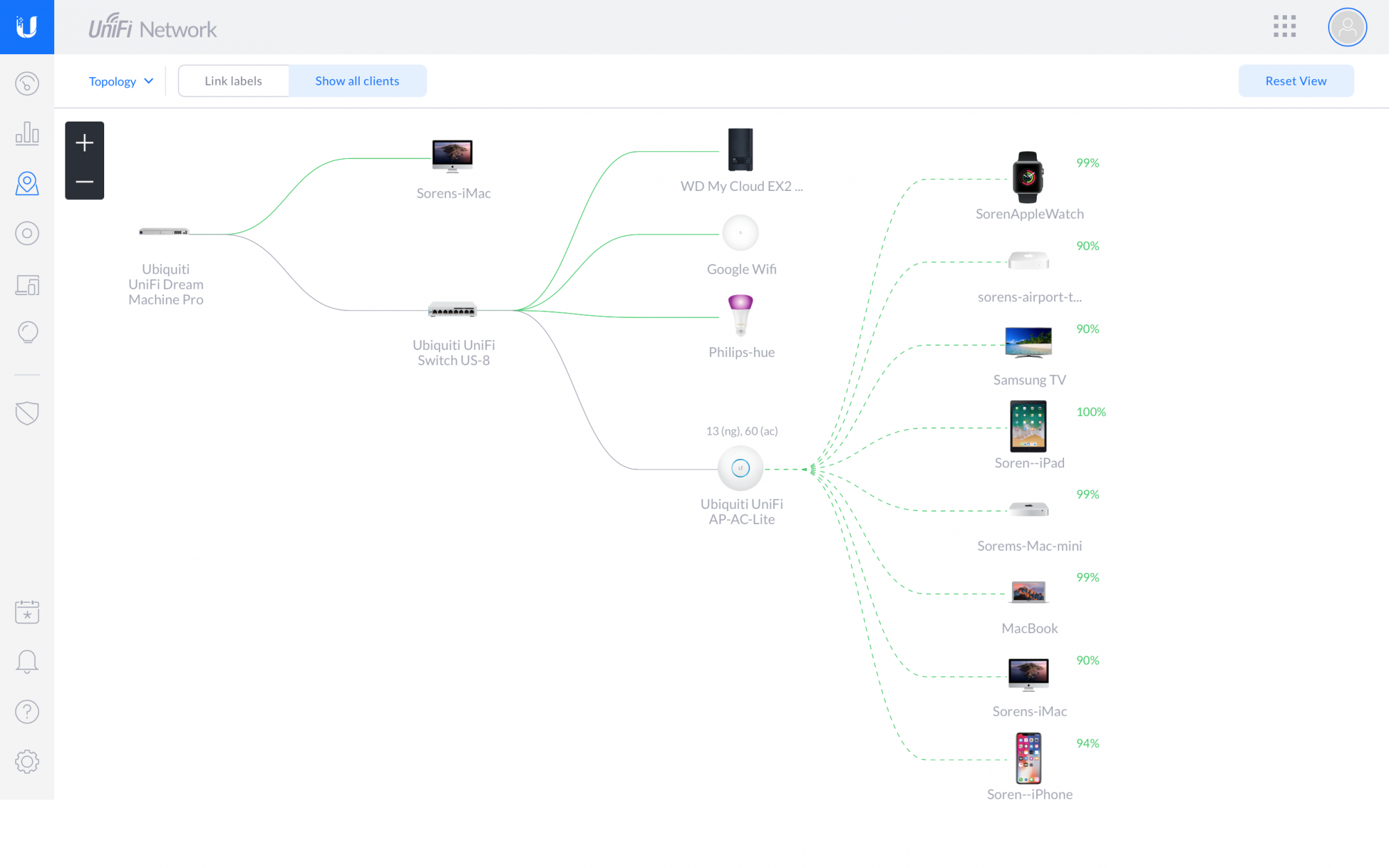Click the alerts notification bell icon
This screenshot has height=868, width=1389.
(27, 662)
